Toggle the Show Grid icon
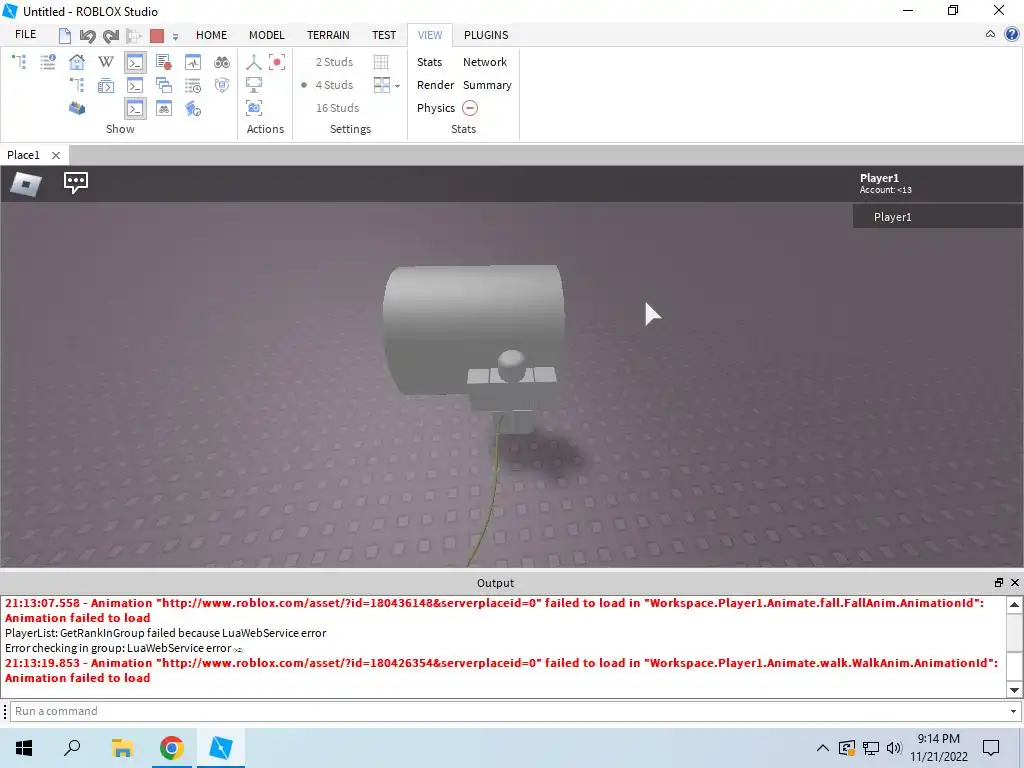 click(x=381, y=62)
